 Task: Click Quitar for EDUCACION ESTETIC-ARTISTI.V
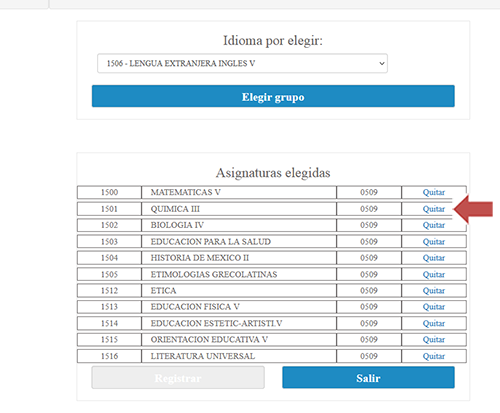434,323
